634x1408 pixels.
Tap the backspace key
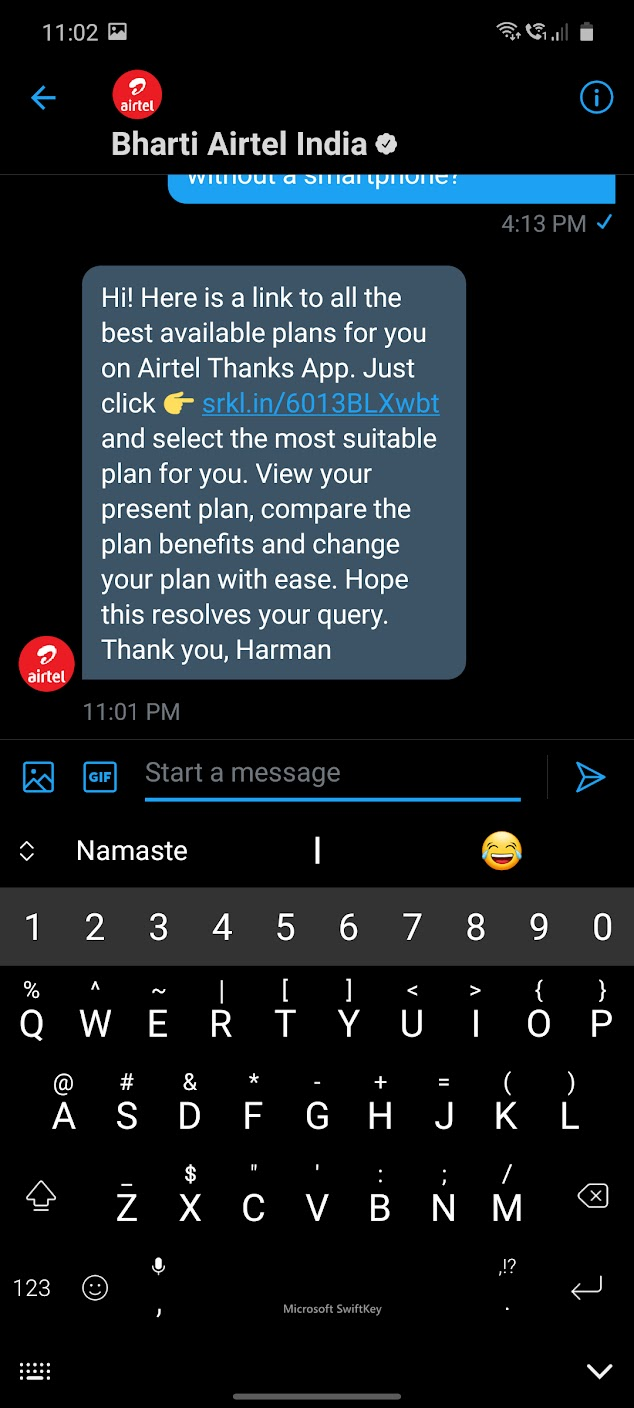[593, 1195]
